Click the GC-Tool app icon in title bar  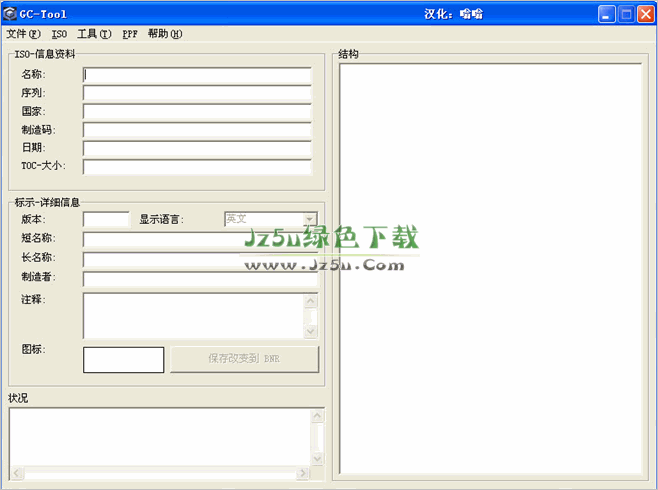click(10, 14)
